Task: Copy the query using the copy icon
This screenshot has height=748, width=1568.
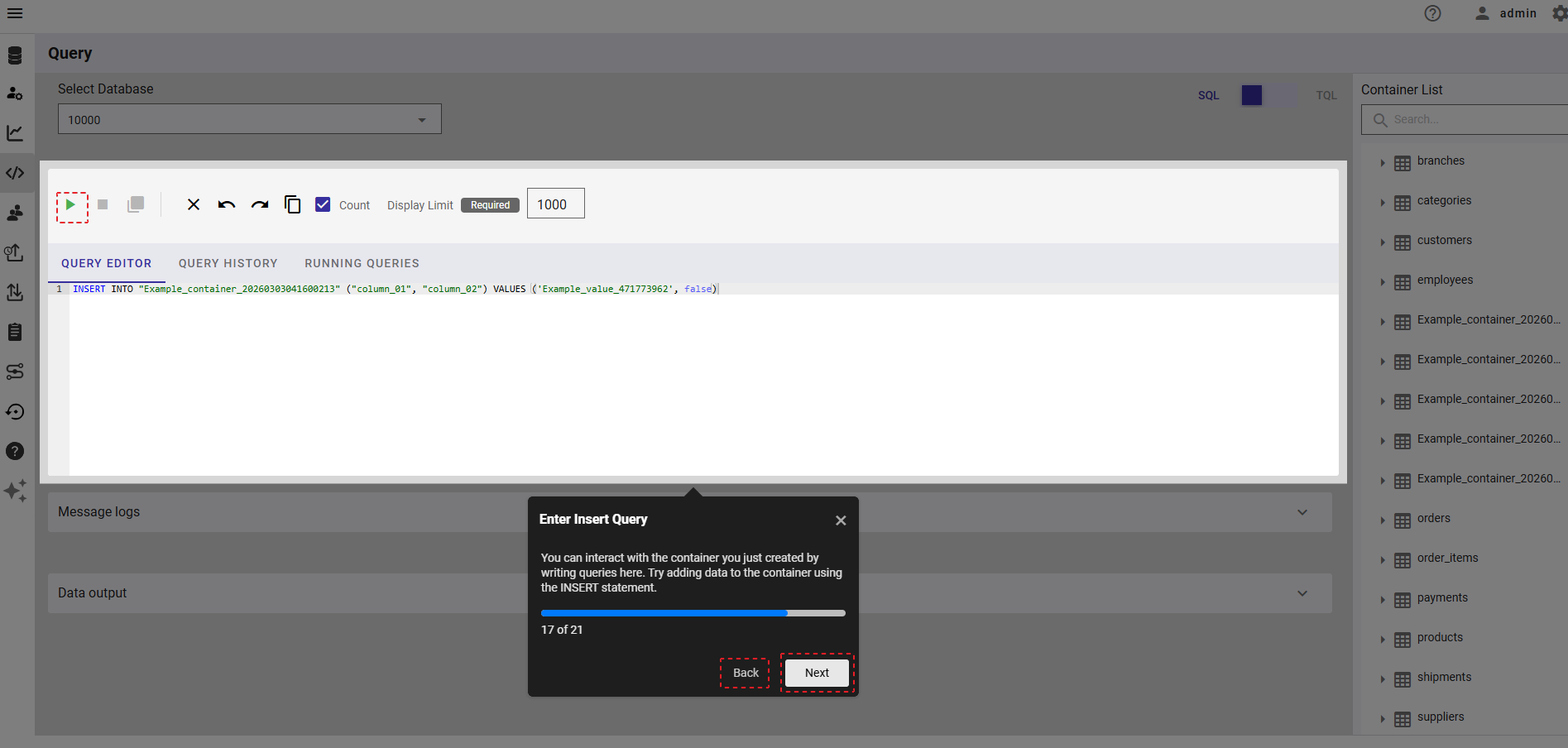Action: click(292, 204)
